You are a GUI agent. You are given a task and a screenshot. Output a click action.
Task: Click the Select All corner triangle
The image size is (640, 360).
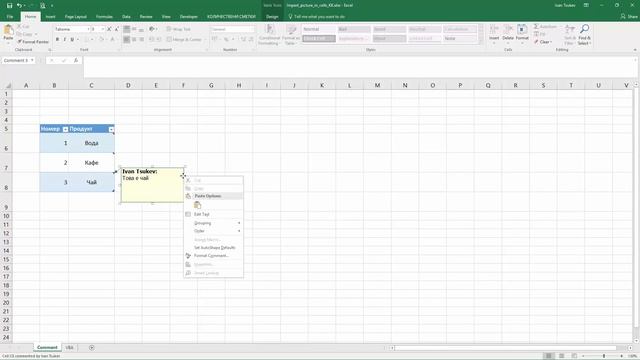(8, 85)
